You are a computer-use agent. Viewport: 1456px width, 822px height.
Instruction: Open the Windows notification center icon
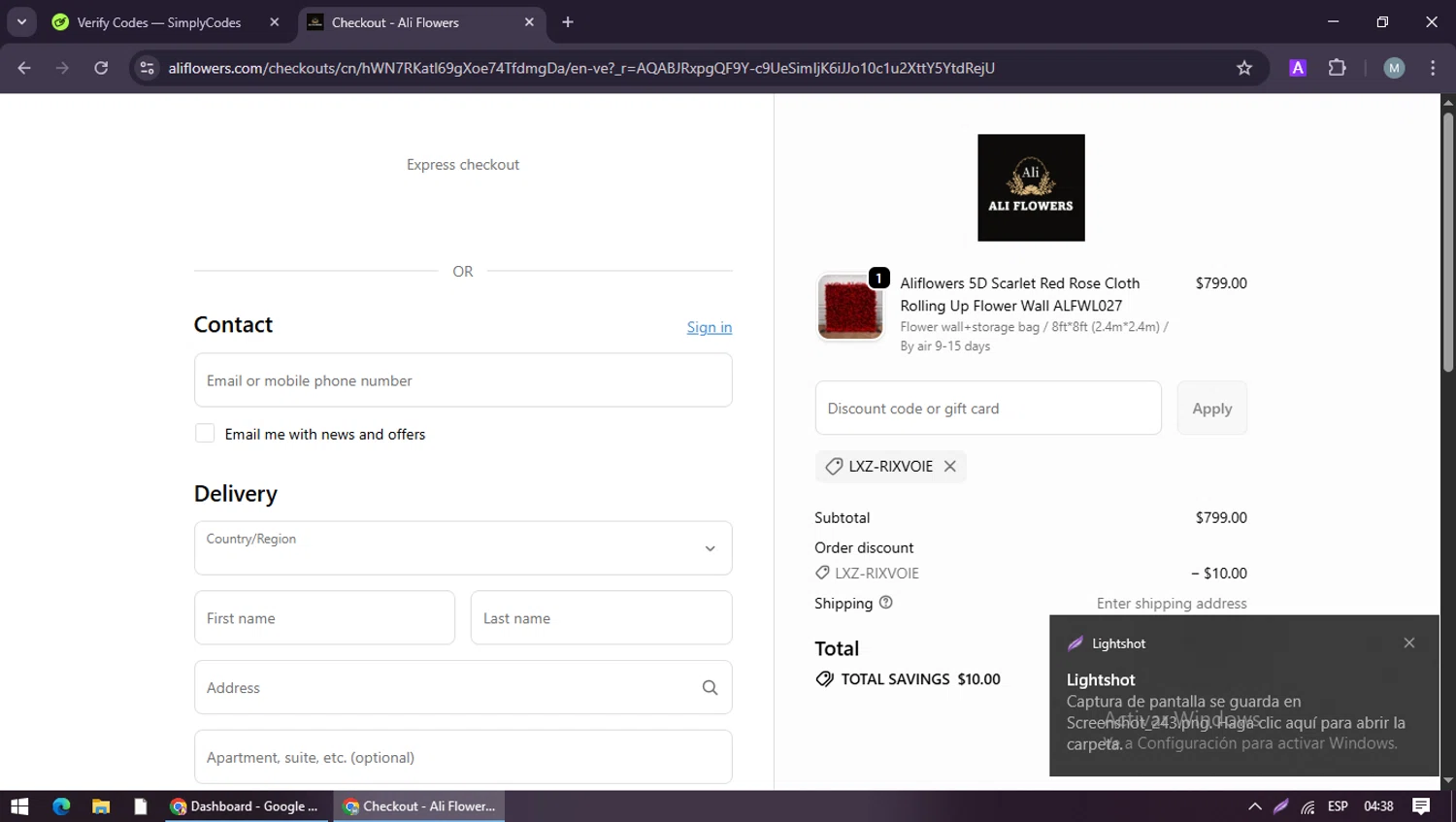pos(1421,806)
